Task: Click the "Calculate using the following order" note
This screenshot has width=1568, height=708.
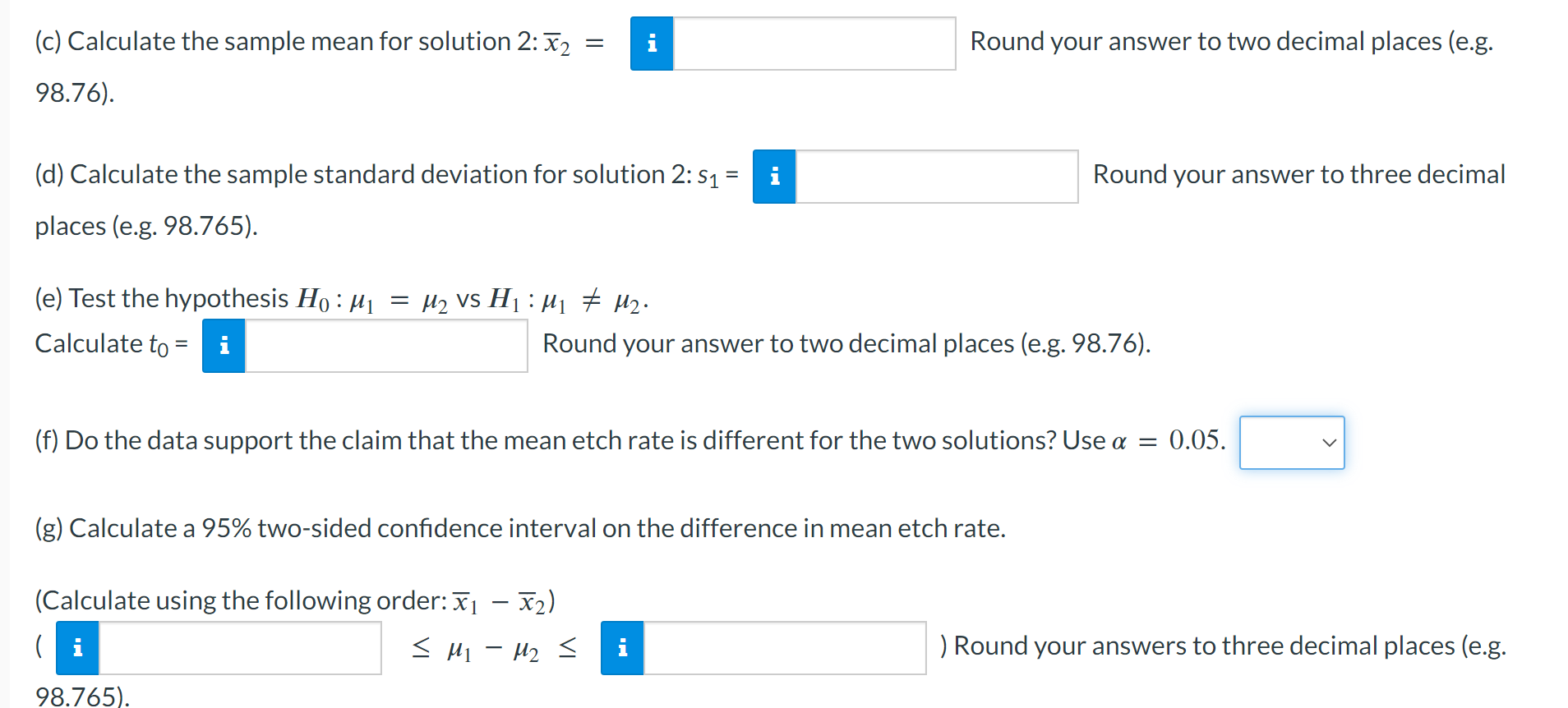Action: [294, 601]
